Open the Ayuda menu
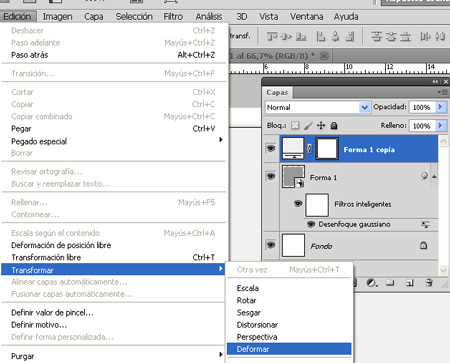 (346, 17)
